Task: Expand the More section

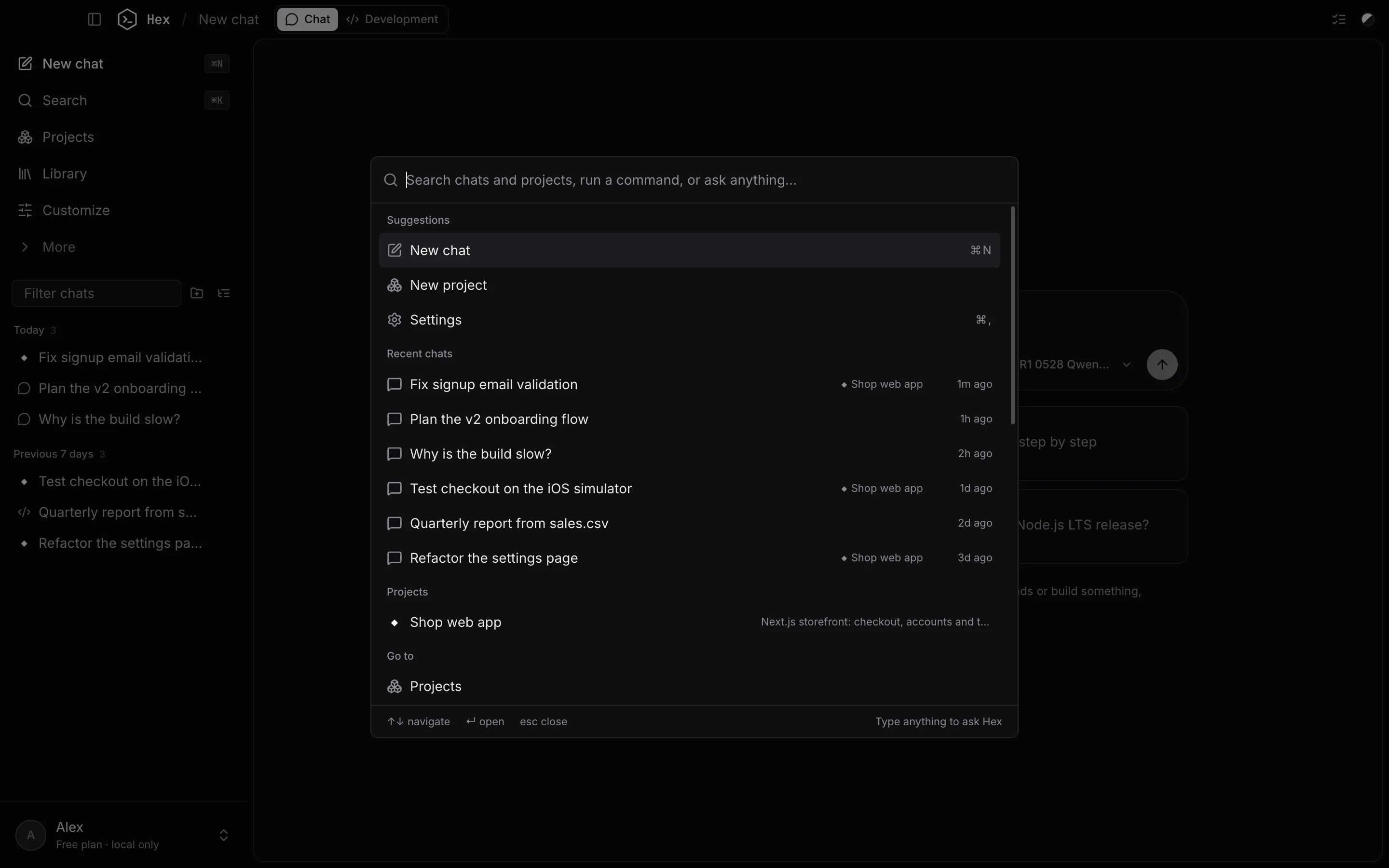Action: click(x=123, y=247)
